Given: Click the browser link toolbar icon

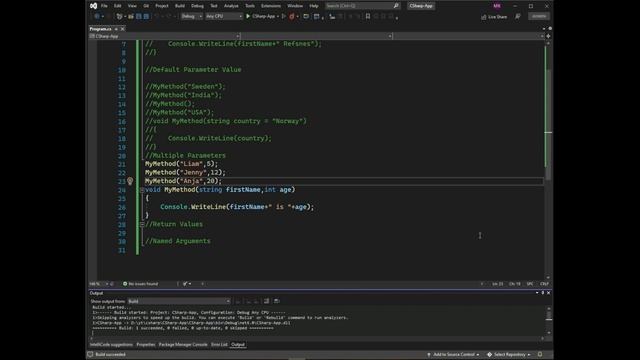Looking at the screenshot, I should pyautogui.click(x=306, y=16).
